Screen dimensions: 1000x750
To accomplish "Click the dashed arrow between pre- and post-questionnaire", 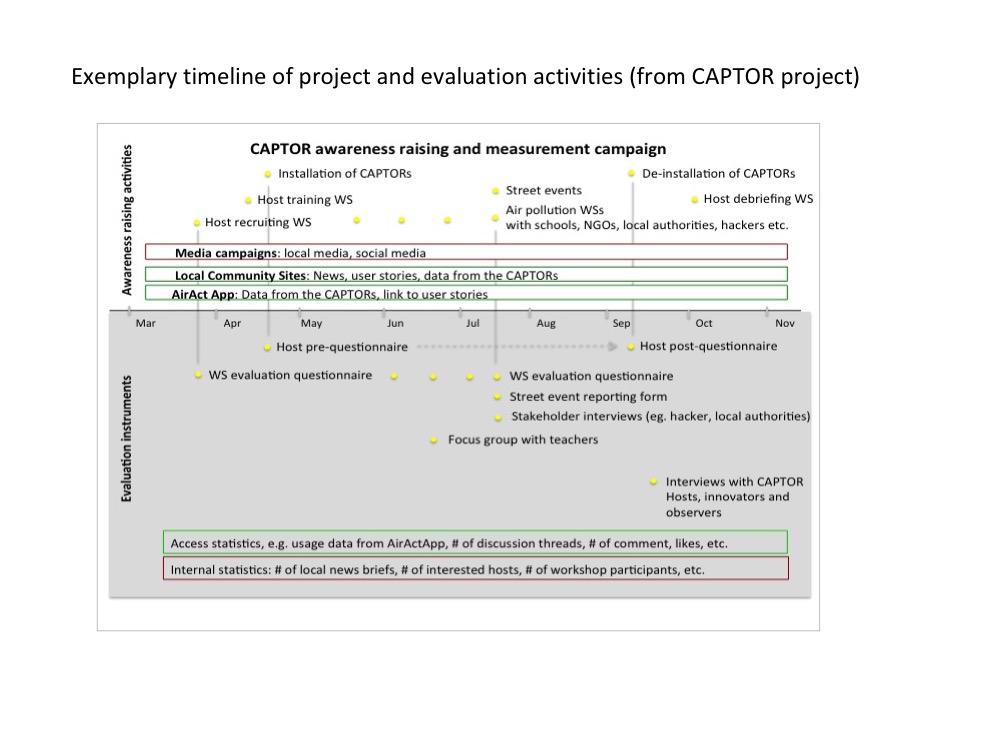I will 517,346.
